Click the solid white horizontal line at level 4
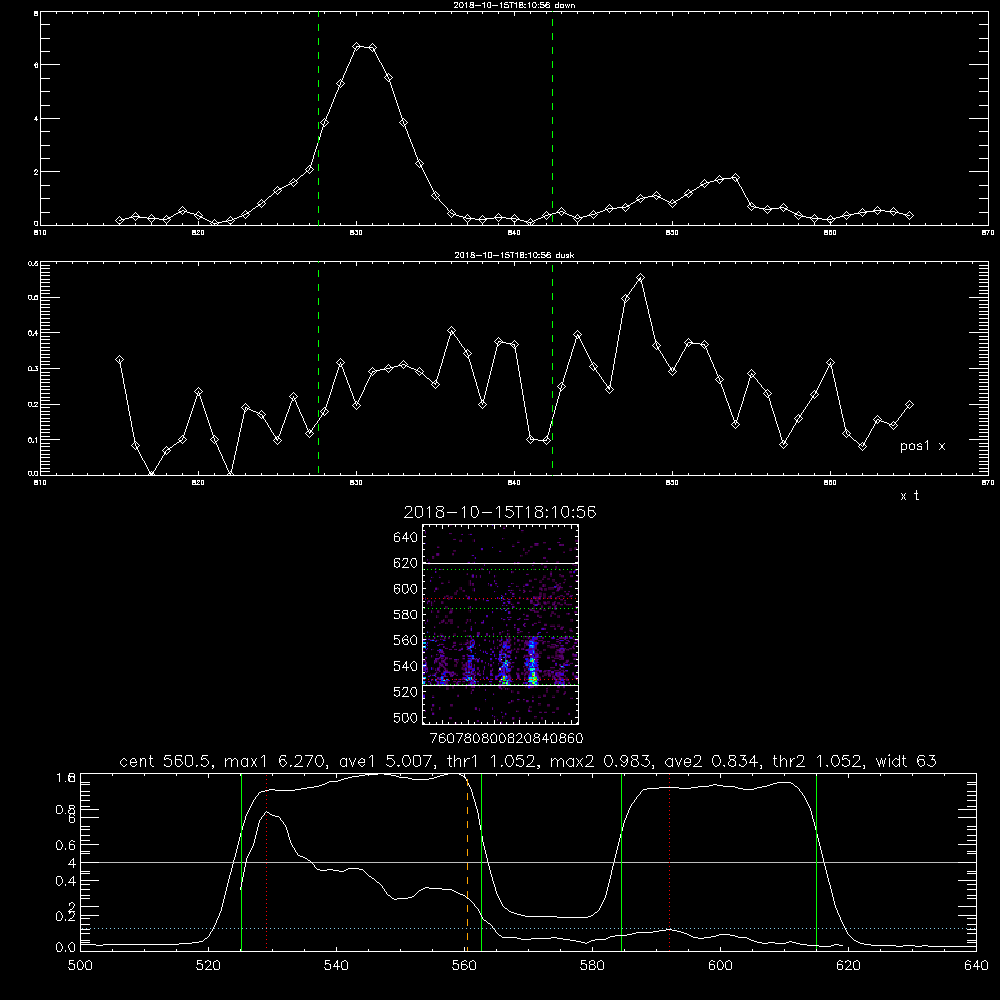1000x1000 pixels. pos(528,862)
